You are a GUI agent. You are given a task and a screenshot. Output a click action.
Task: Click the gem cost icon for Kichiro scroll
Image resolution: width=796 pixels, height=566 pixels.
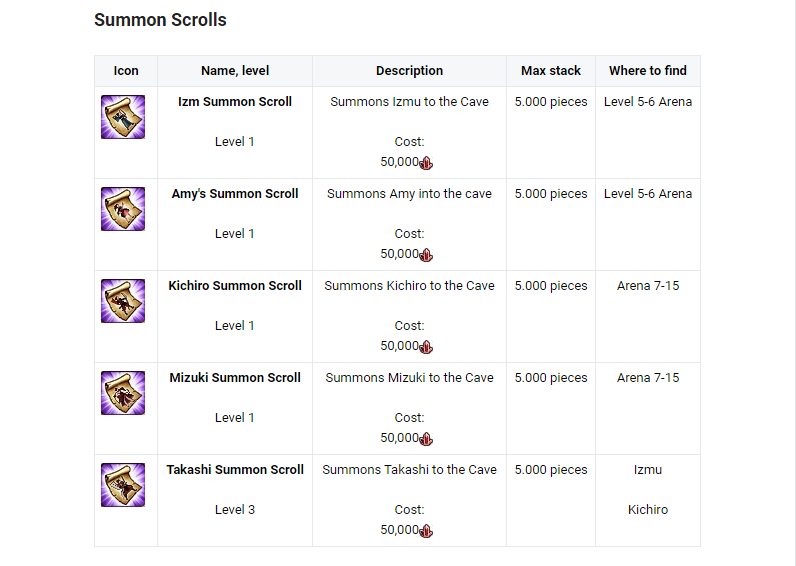(x=426, y=347)
